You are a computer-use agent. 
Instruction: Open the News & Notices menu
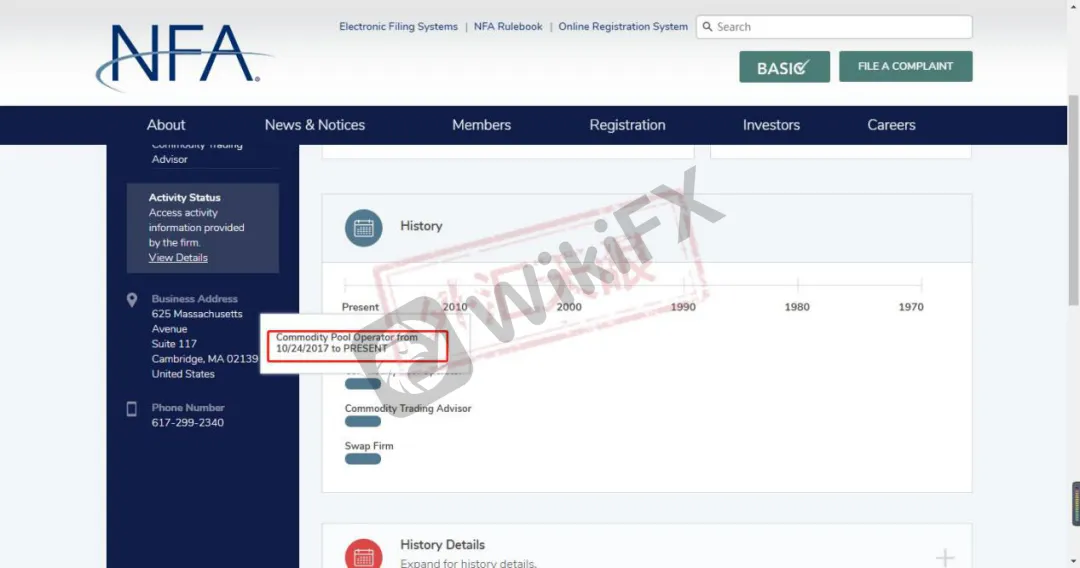tap(315, 125)
